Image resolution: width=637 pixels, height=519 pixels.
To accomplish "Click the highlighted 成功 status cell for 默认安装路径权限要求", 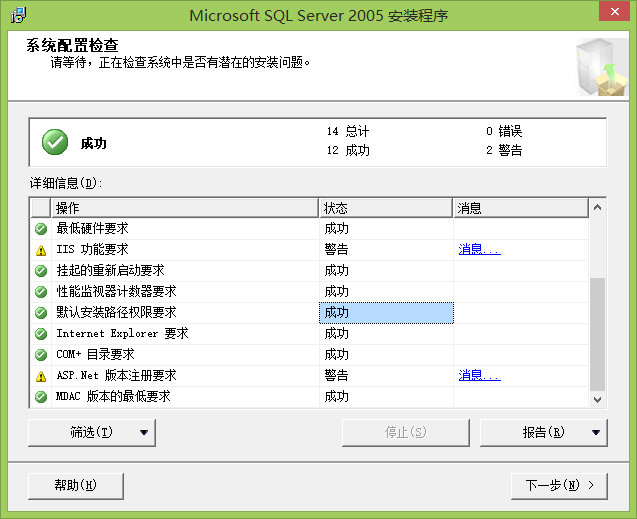I will pyautogui.click(x=386, y=313).
